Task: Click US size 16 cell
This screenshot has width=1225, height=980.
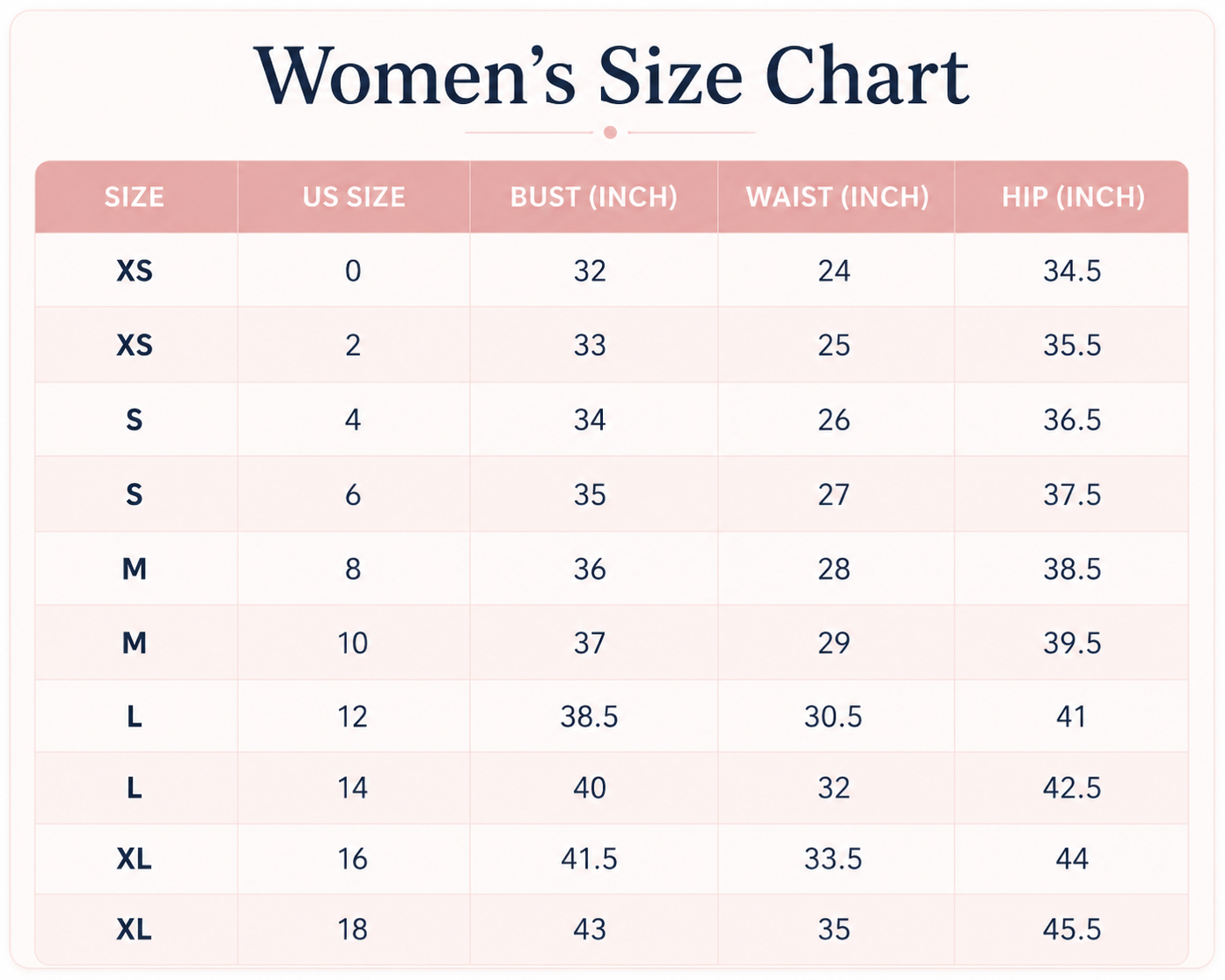Action: tap(353, 859)
